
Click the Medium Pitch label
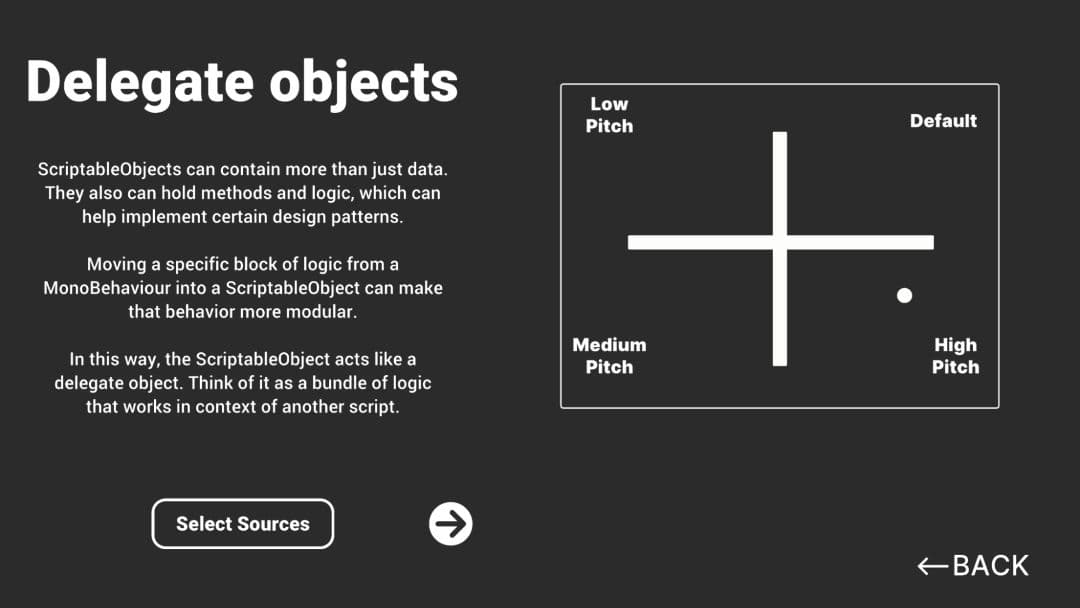(609, 356)
